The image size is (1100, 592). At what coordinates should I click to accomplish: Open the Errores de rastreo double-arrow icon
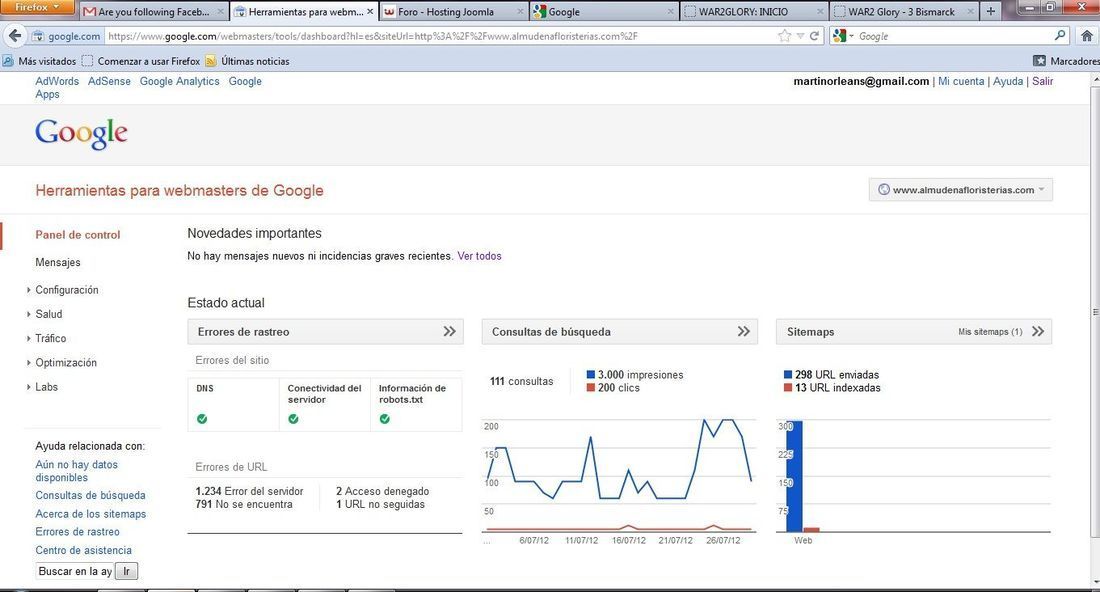450,331
